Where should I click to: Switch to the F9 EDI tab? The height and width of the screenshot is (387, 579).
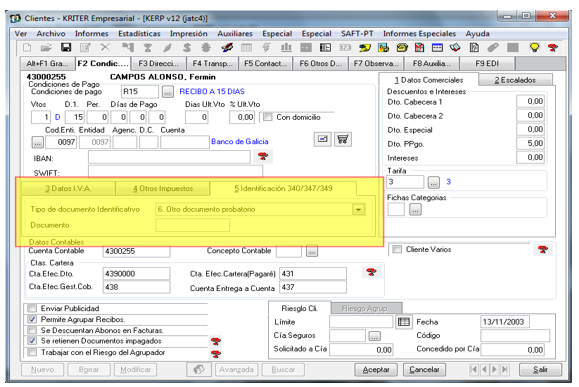point(487,64)
